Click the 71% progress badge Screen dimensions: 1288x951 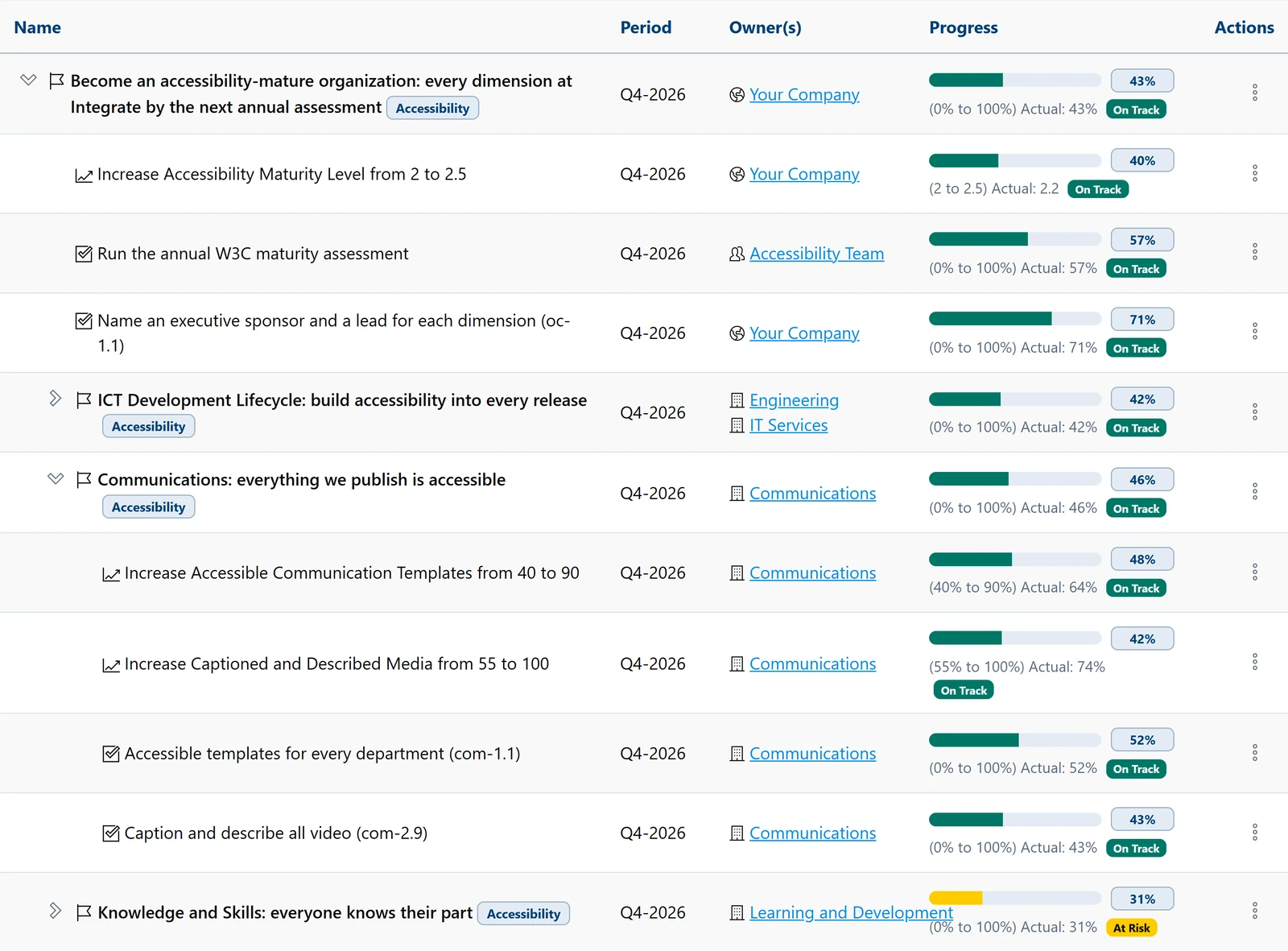coord(1141,320)
